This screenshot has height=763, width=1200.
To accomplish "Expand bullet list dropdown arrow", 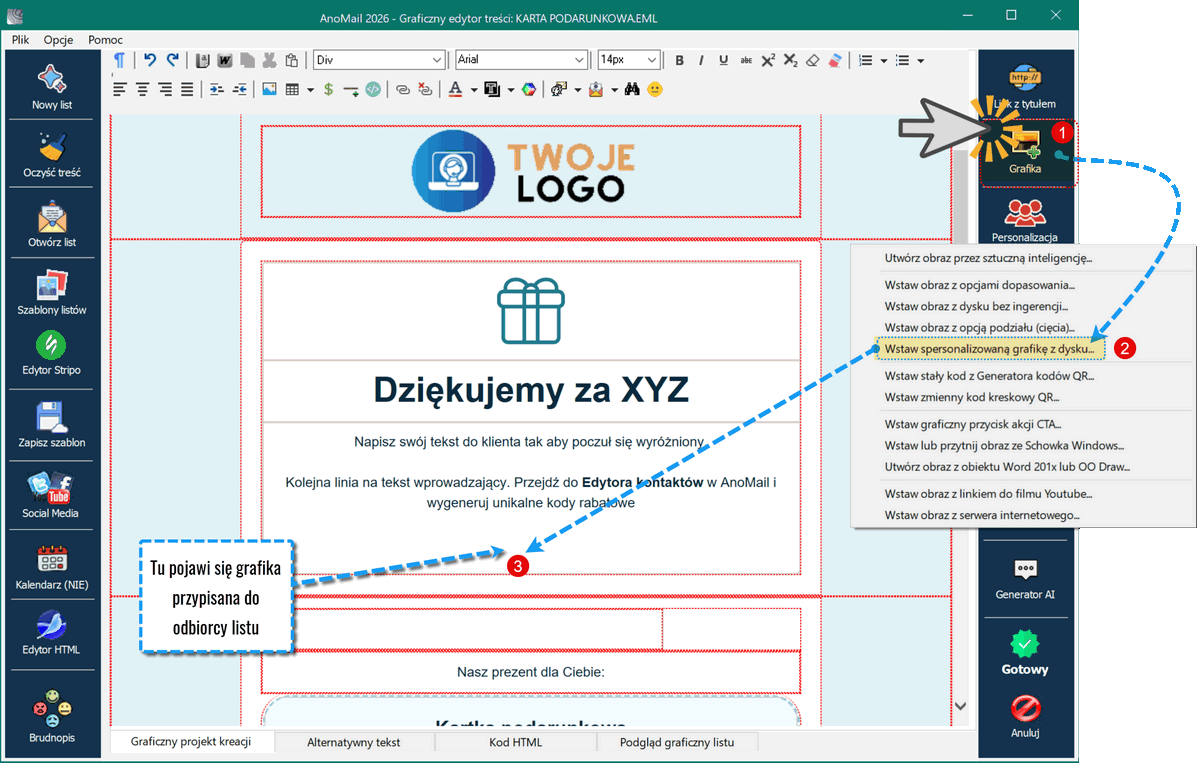I will (x=920, y=61).
